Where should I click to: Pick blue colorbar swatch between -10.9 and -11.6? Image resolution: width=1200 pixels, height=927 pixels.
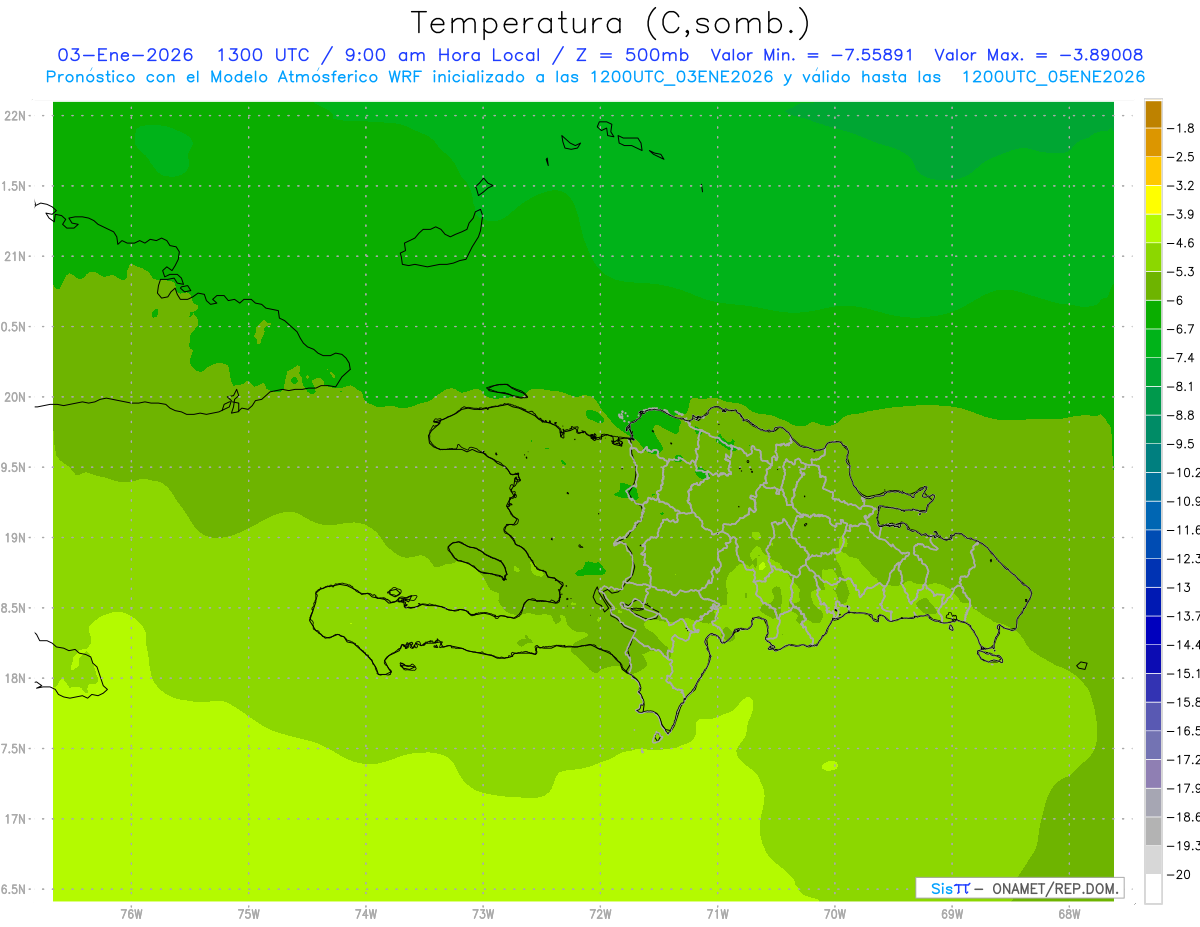coord(1153,515)
